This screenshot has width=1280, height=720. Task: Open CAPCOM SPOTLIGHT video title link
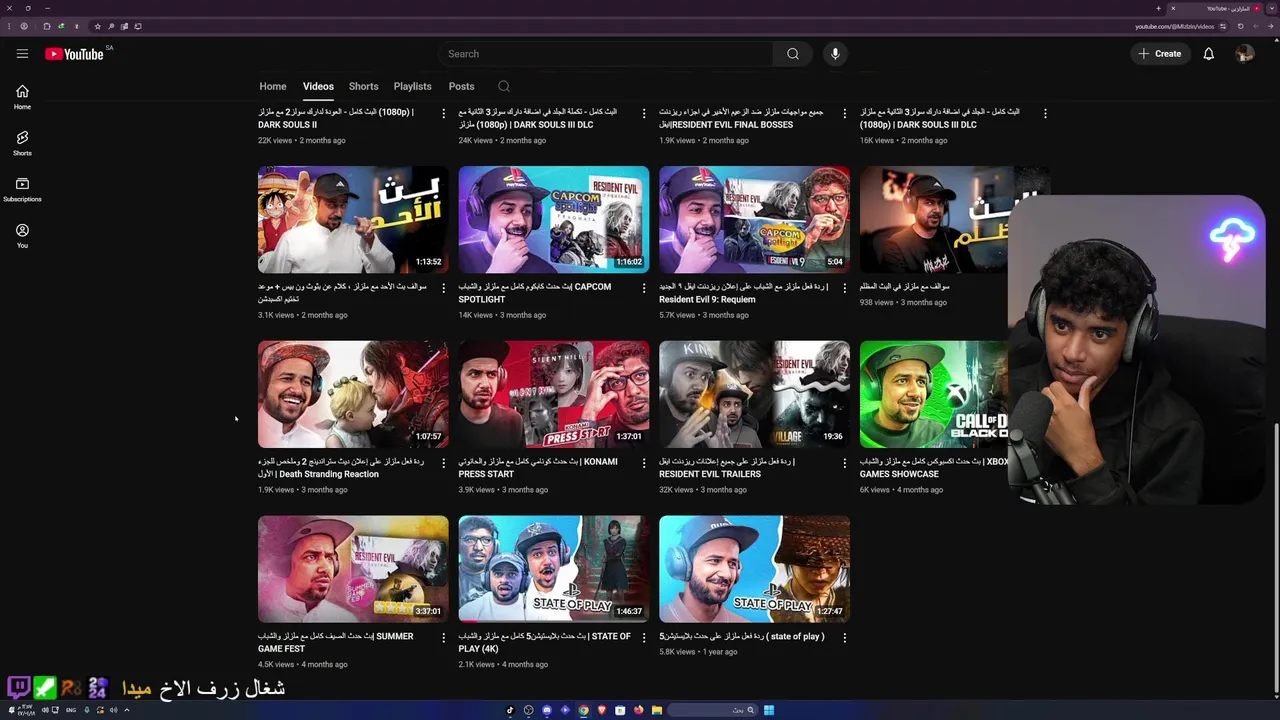coord(534,293)
